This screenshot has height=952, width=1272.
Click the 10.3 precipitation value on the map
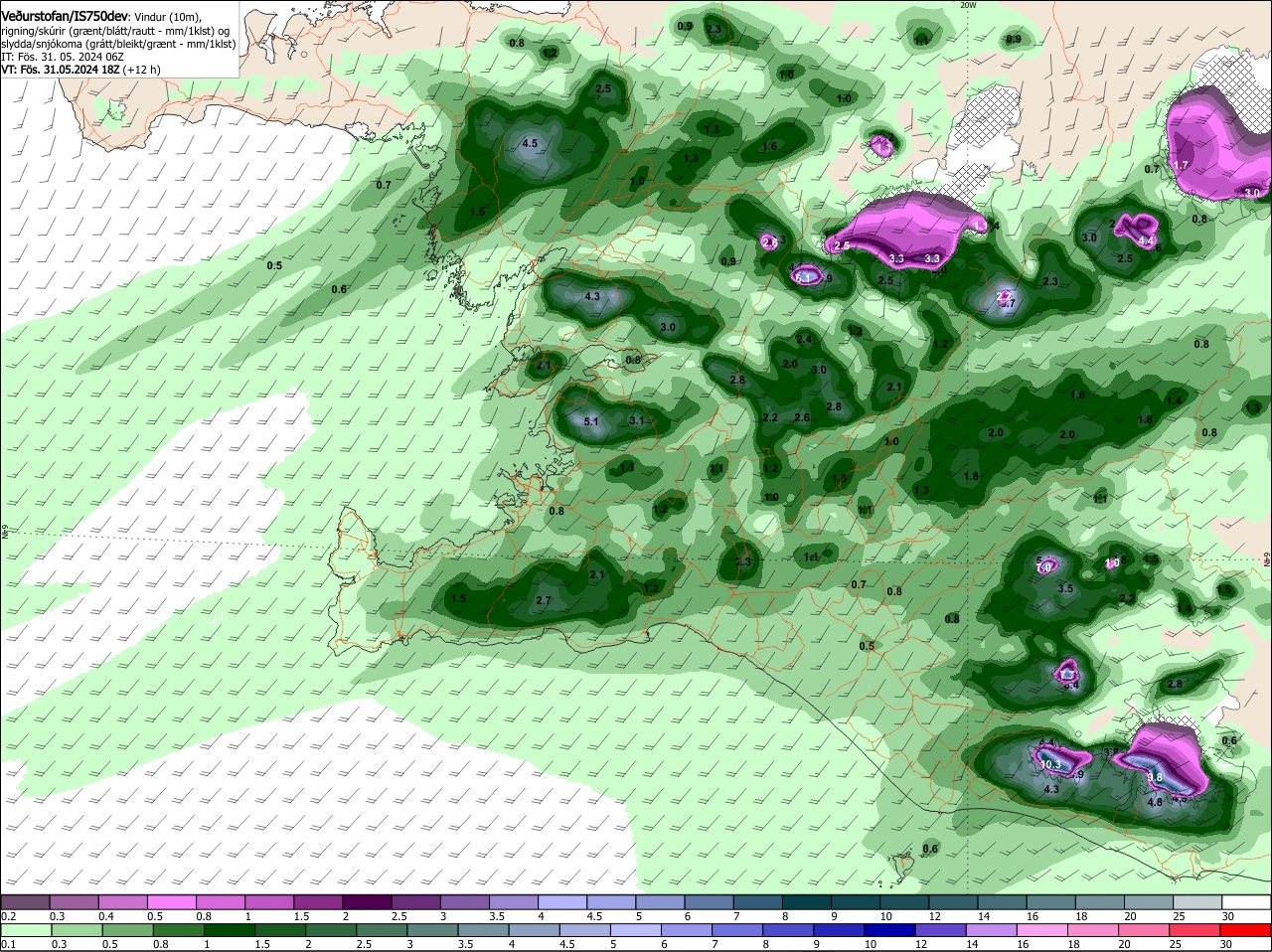click(1050, 764)
